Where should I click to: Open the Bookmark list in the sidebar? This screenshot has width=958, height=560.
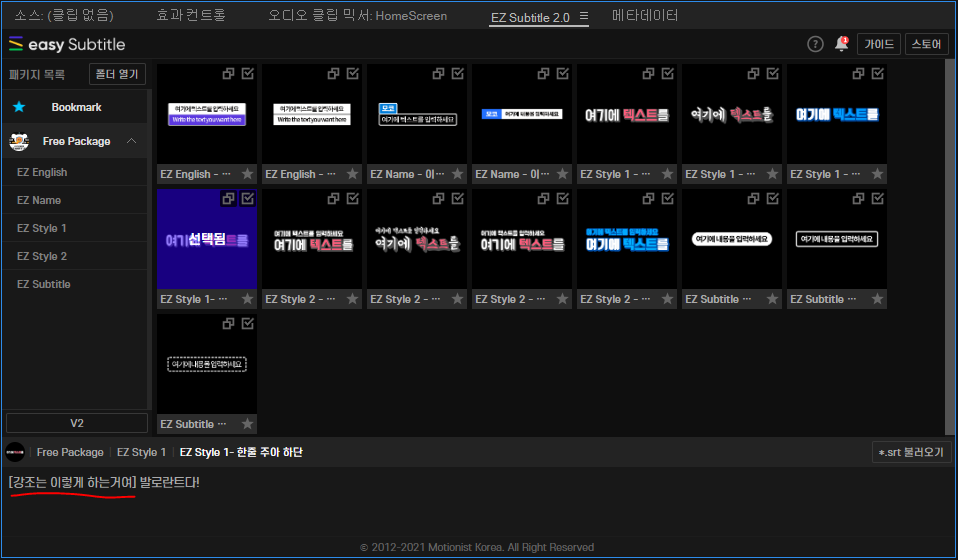click(x=76, y=107)
